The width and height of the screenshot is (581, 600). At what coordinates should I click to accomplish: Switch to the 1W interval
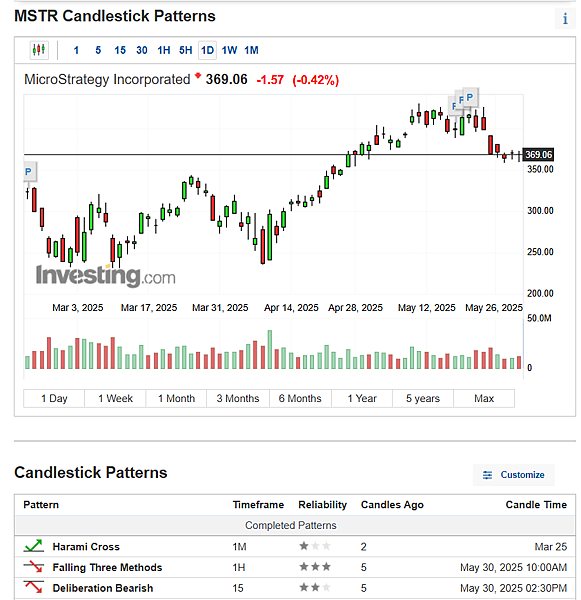coord(229,50)
